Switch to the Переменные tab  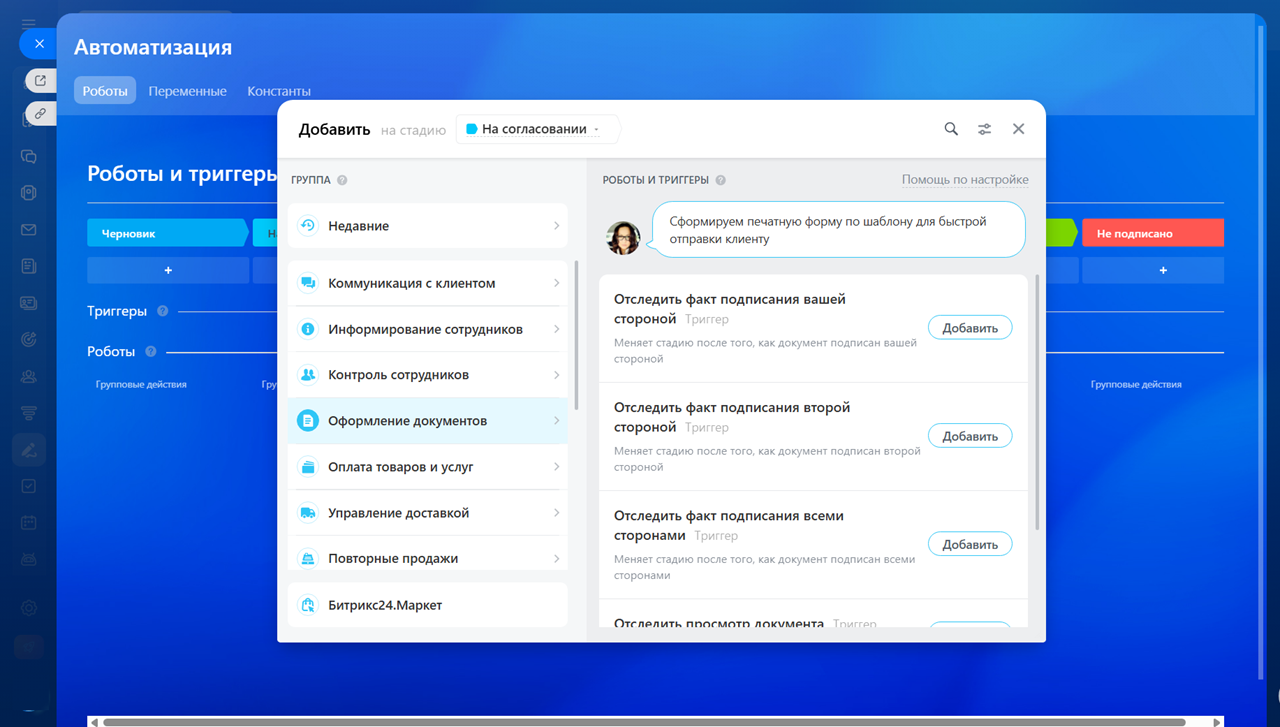(187, 91)
